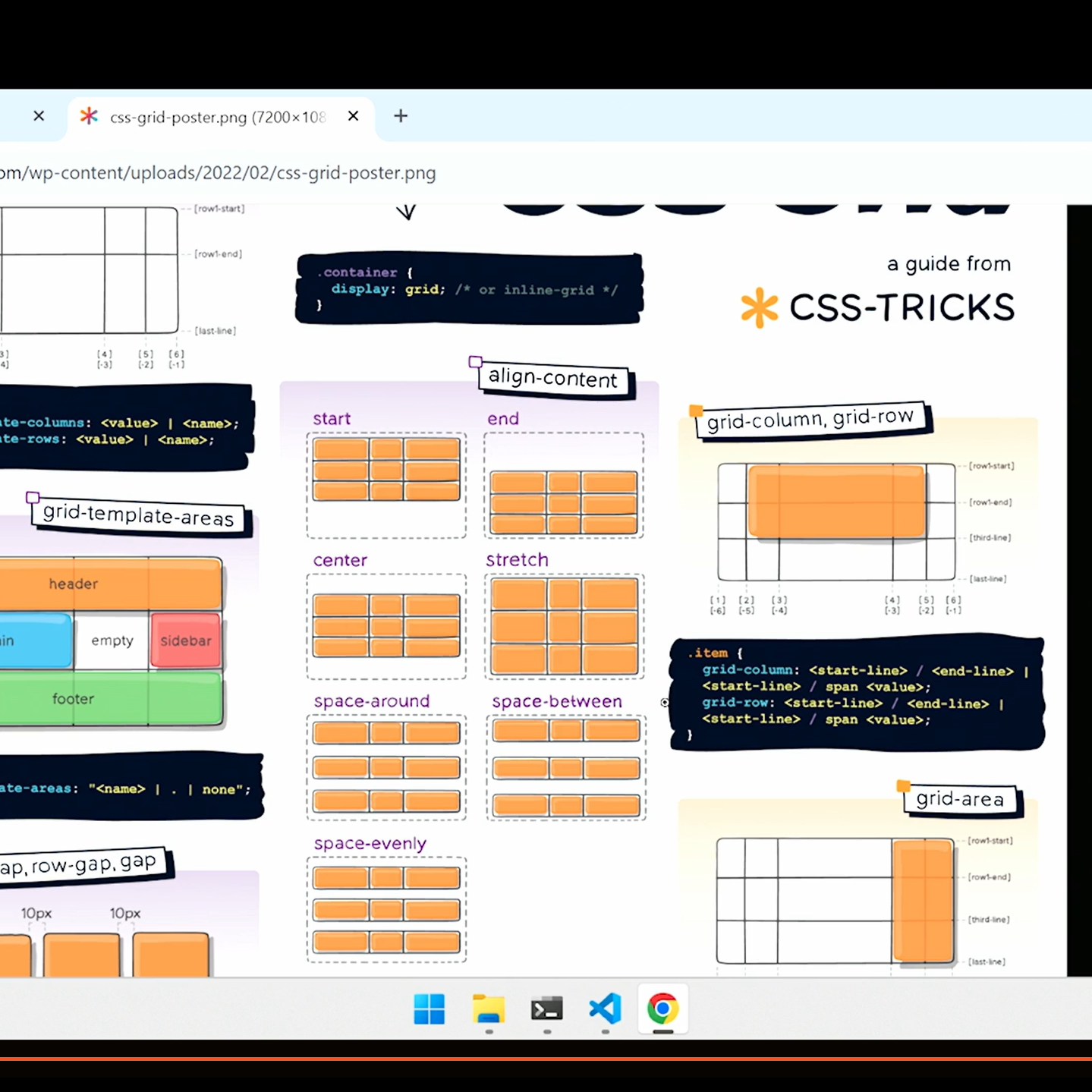Image resolution: width=1092 pixels, height=1092 pixels.
Task: Launch the Terminal app from the taskbar
Action: 546,1009
